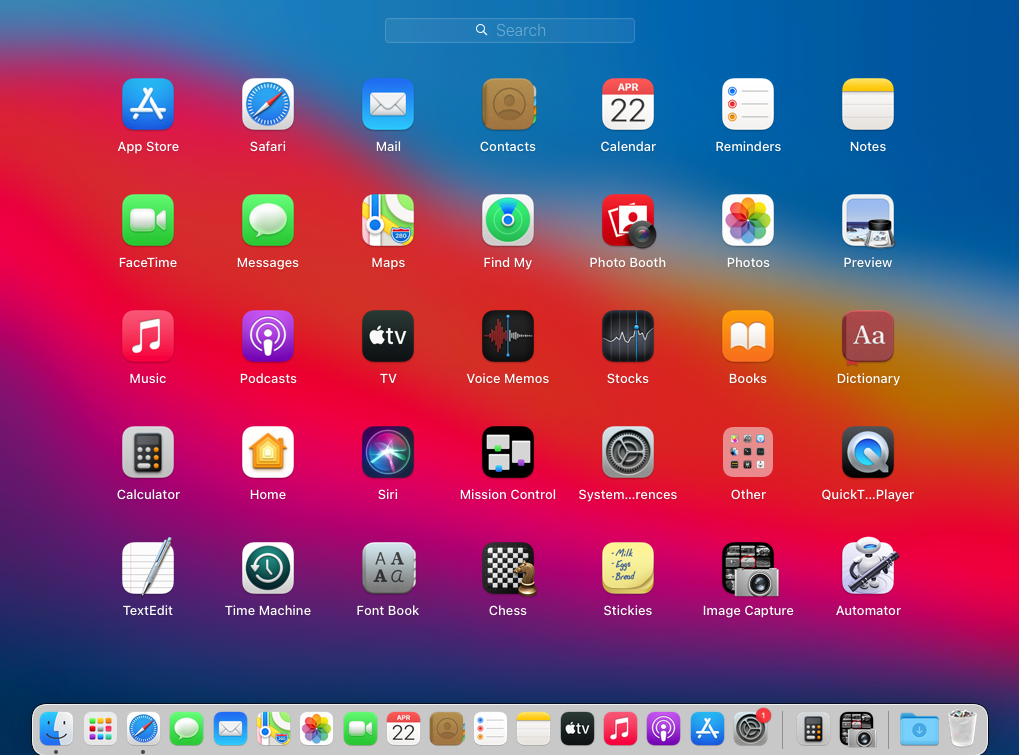Launch Podcasts from the Launchpad grid
Image resolution: width=1019 pixels, height=755 pixels.
point(268,336)
